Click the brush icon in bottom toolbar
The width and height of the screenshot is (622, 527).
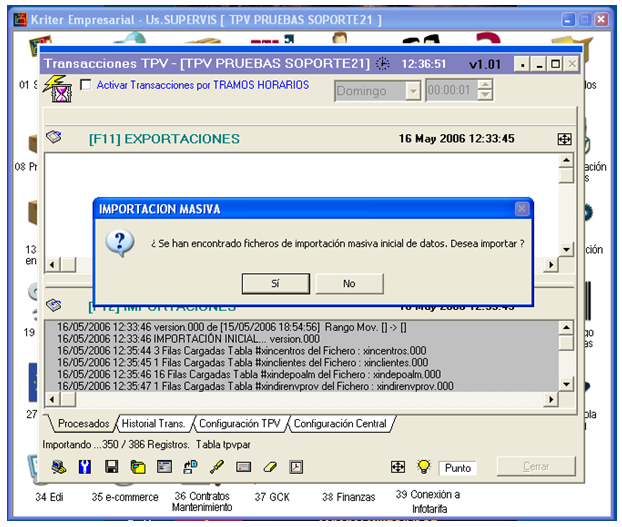[217, 467]
